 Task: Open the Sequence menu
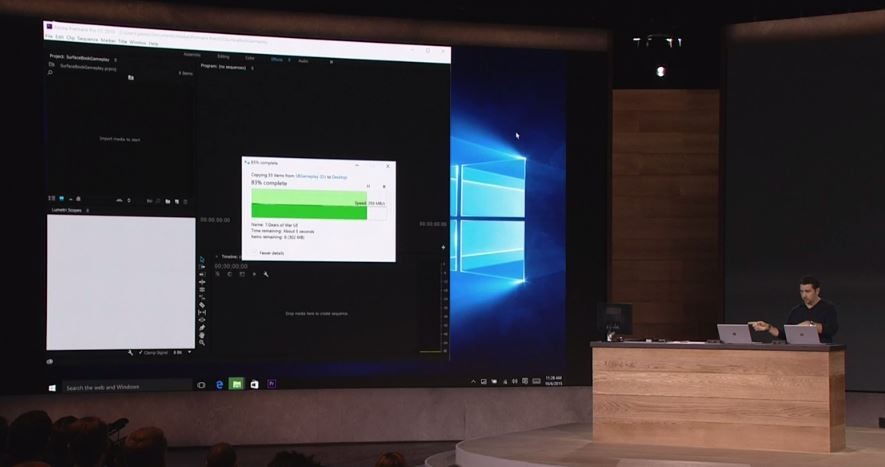coord(87,39)
